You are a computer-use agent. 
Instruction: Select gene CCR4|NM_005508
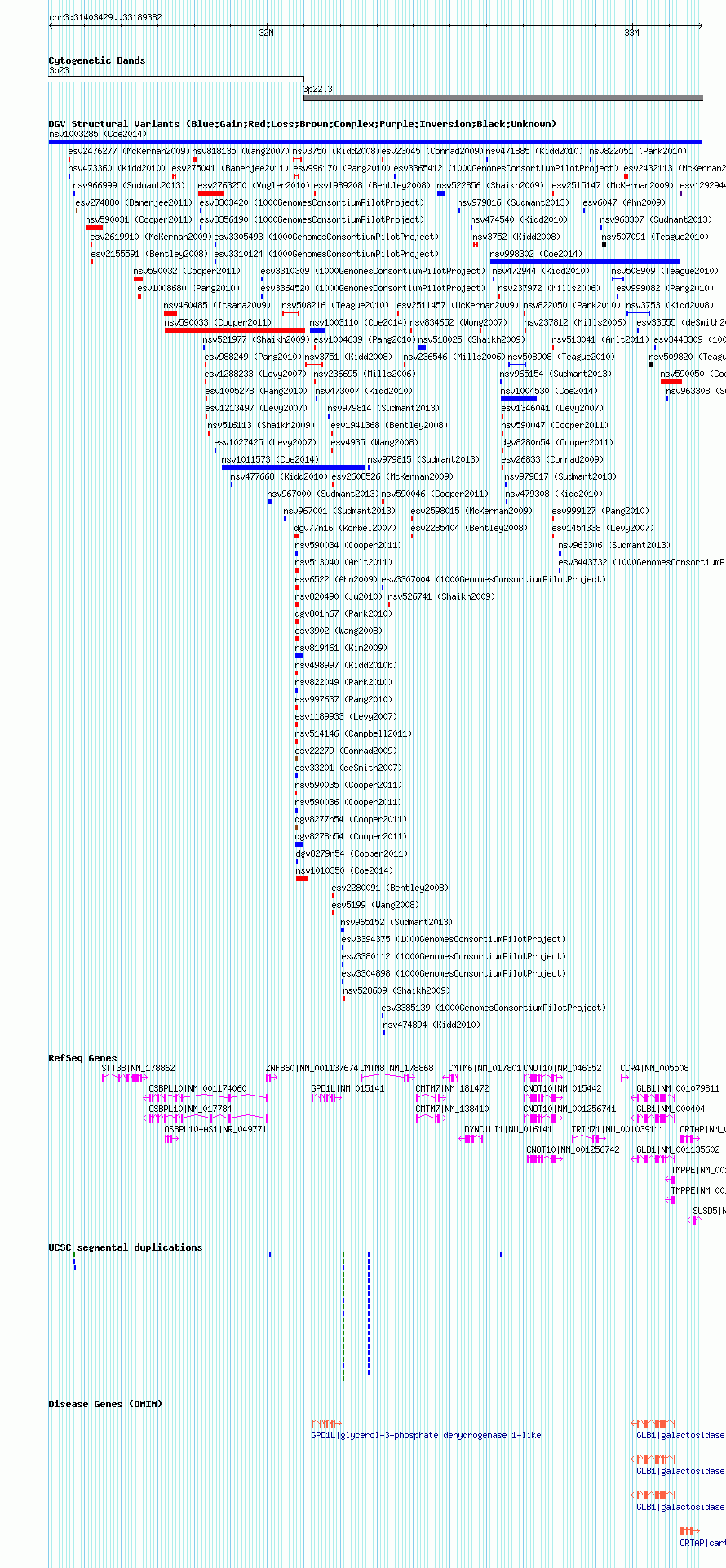[x=654, y=1068]
